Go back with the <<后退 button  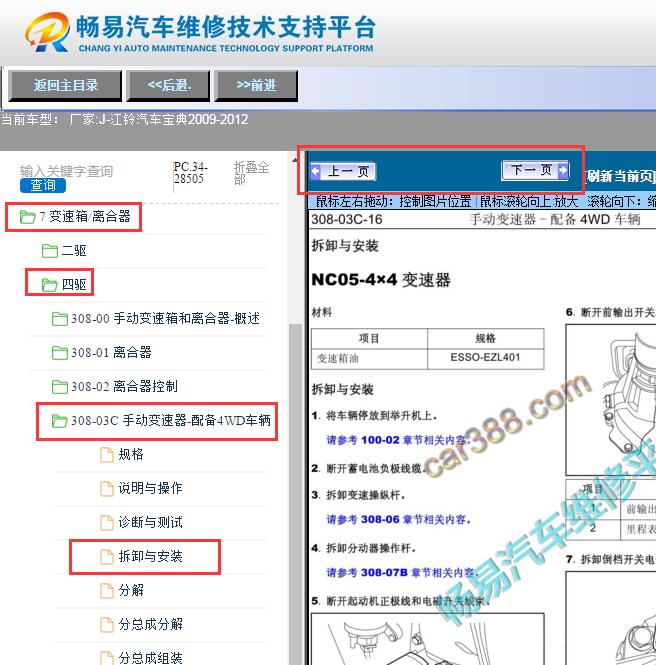click(x=169, y=86)
